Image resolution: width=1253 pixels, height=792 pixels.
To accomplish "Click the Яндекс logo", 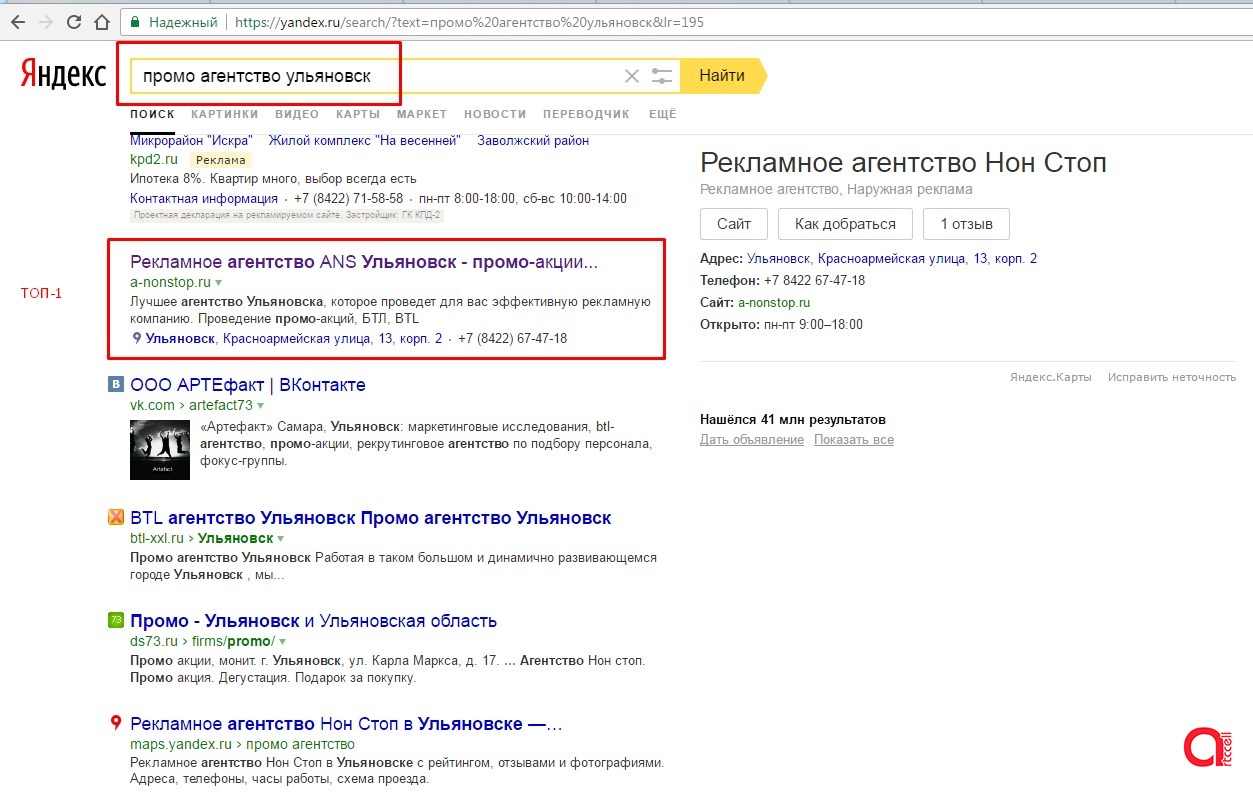I will [x=63, y=76].
